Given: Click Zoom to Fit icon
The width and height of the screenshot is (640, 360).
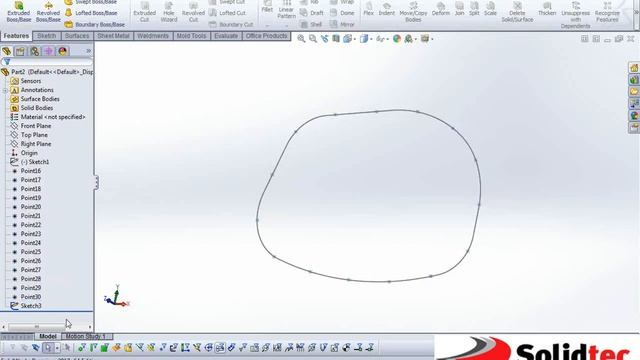Looking at the screenshot, I should click(301, 39).
